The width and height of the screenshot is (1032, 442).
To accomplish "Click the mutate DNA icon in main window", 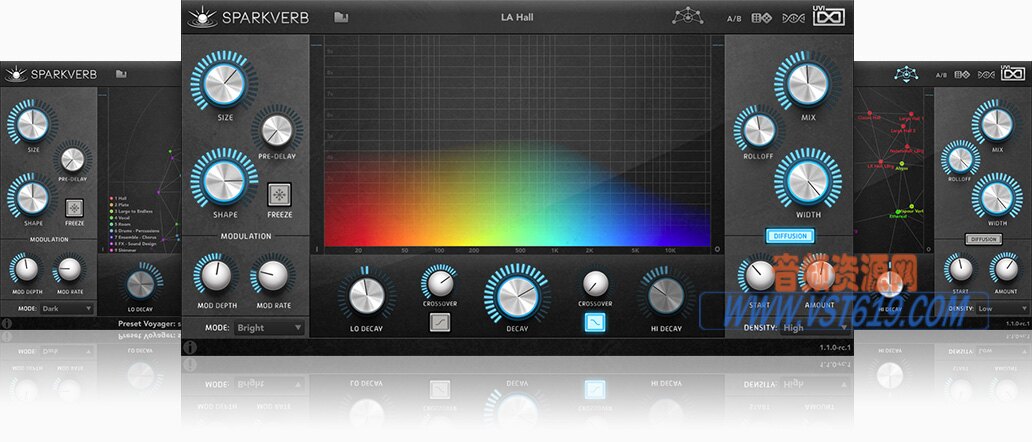I will click(x=793, y=18).
